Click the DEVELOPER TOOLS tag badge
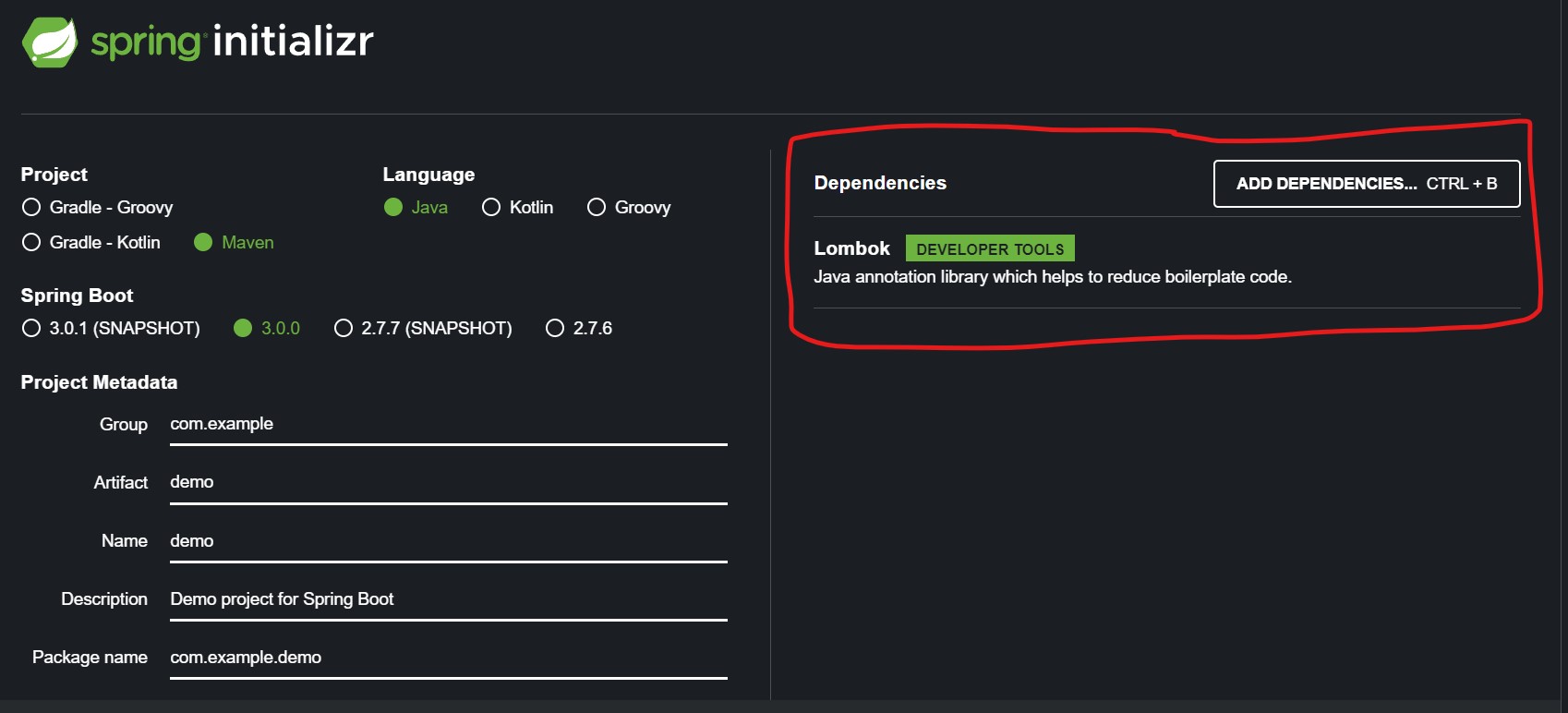1568x713 pixels. [990, 248]
